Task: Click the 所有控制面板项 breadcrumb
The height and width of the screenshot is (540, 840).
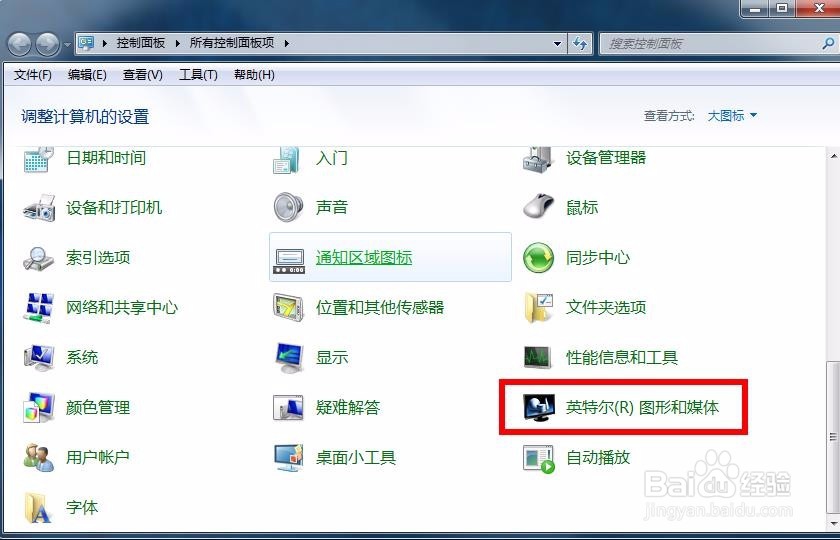Action: (x=232, y=43)
